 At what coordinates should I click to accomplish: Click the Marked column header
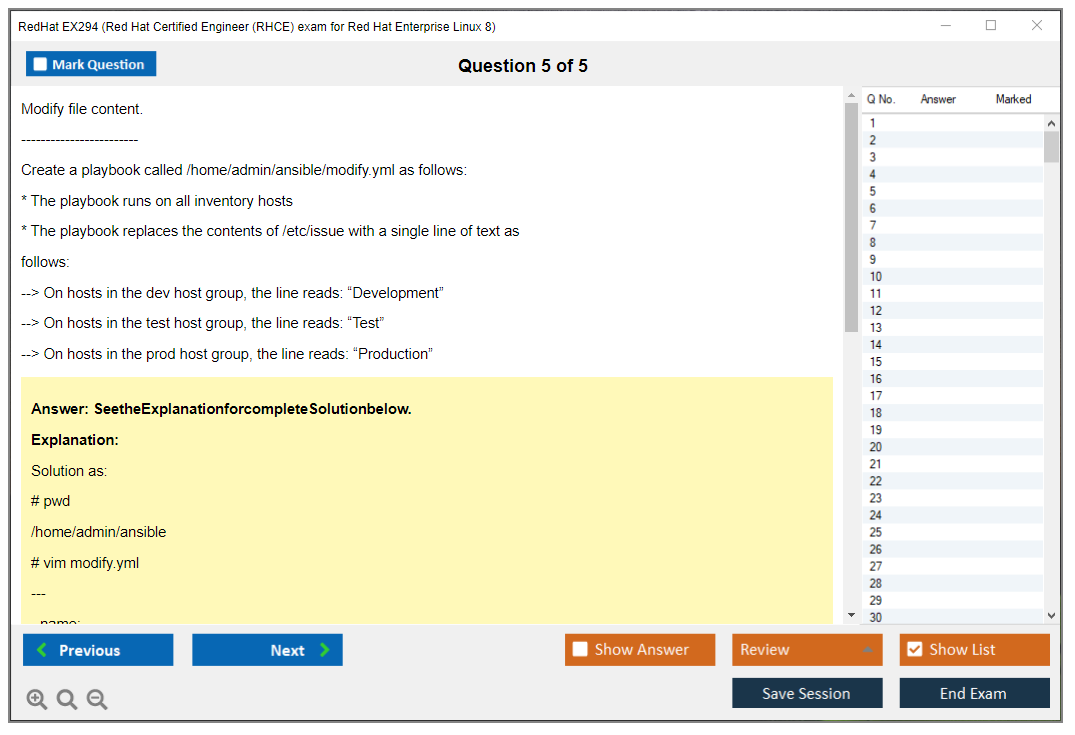1013,99
